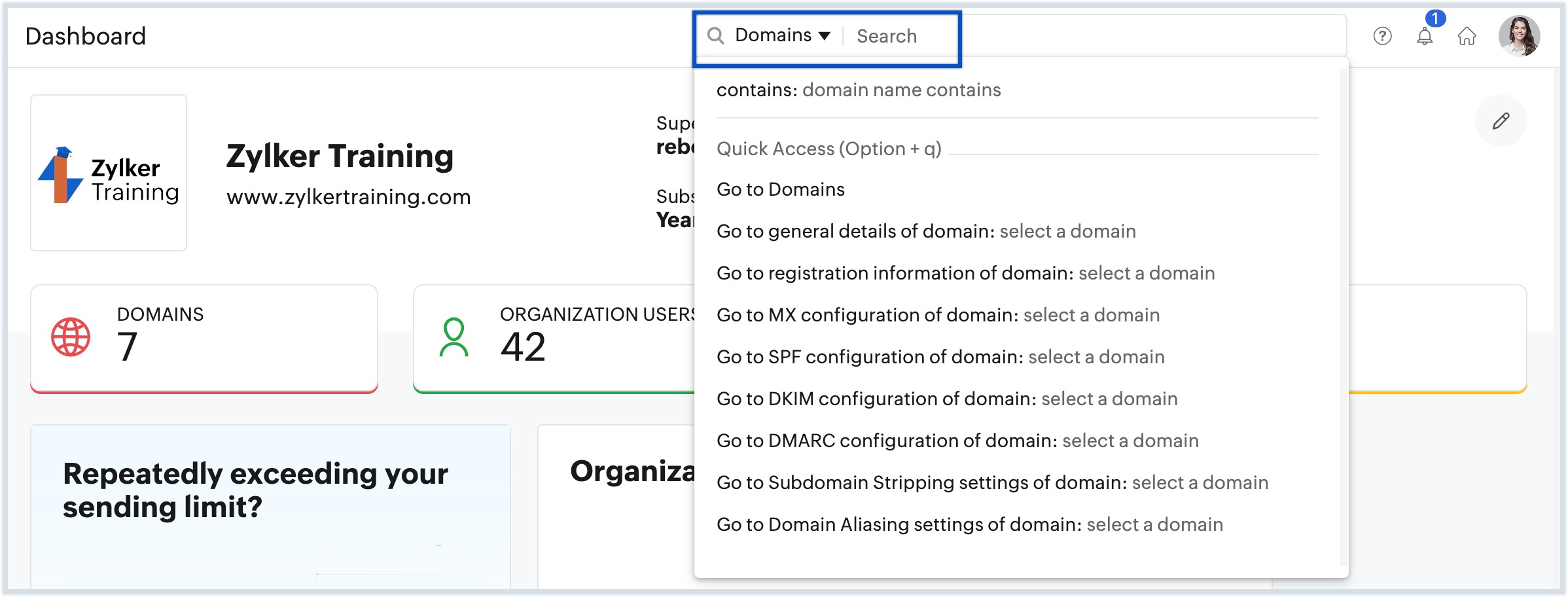This screenshot has height=597, width=1568.
Task: Pick Go to MX configuration of domain
Action: pos(937,315)
